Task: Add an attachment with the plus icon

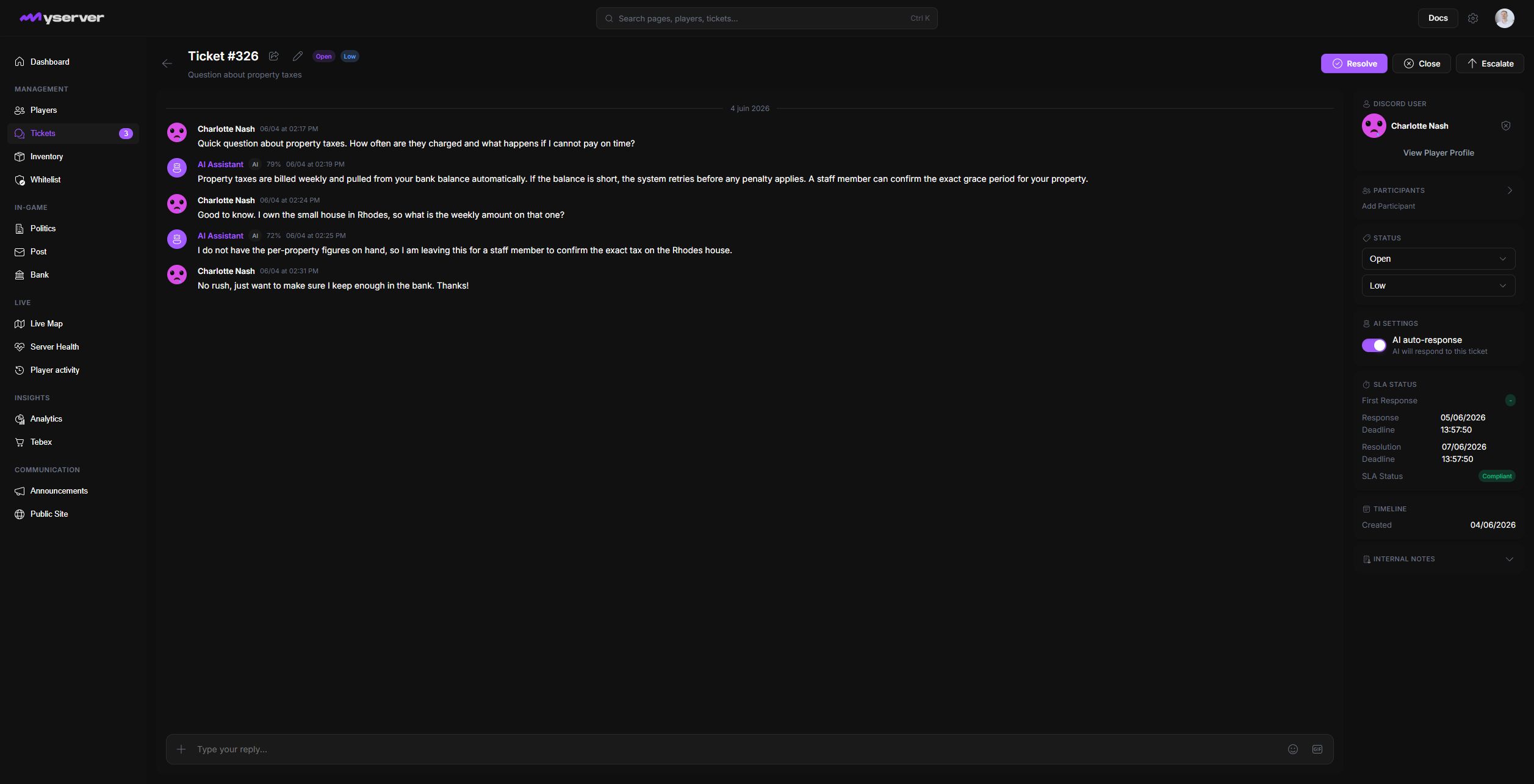Action: [181, 749]
